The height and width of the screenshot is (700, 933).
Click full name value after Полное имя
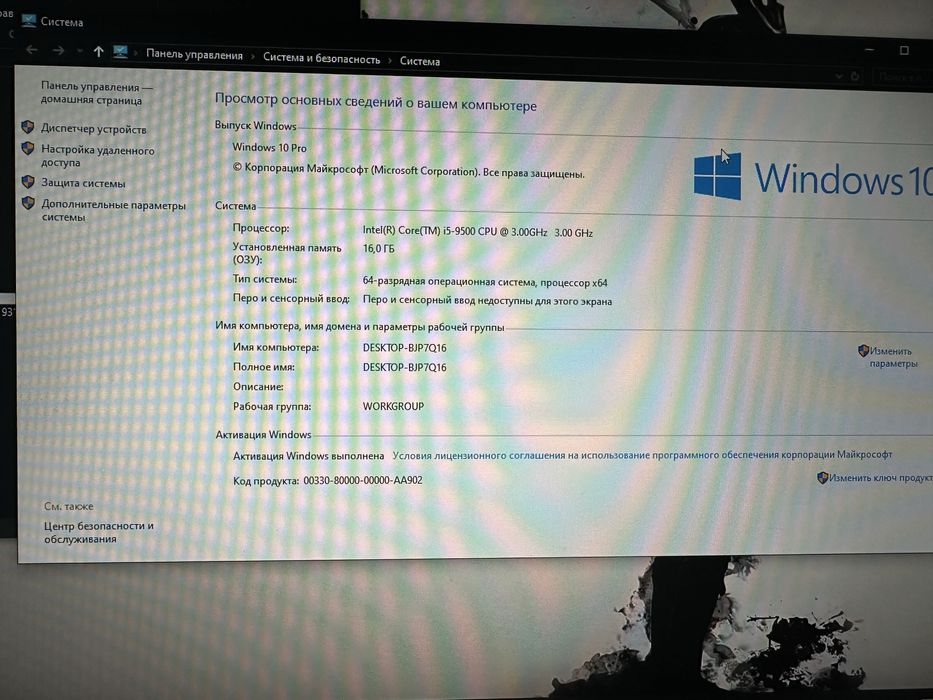[x=405, y=367]
